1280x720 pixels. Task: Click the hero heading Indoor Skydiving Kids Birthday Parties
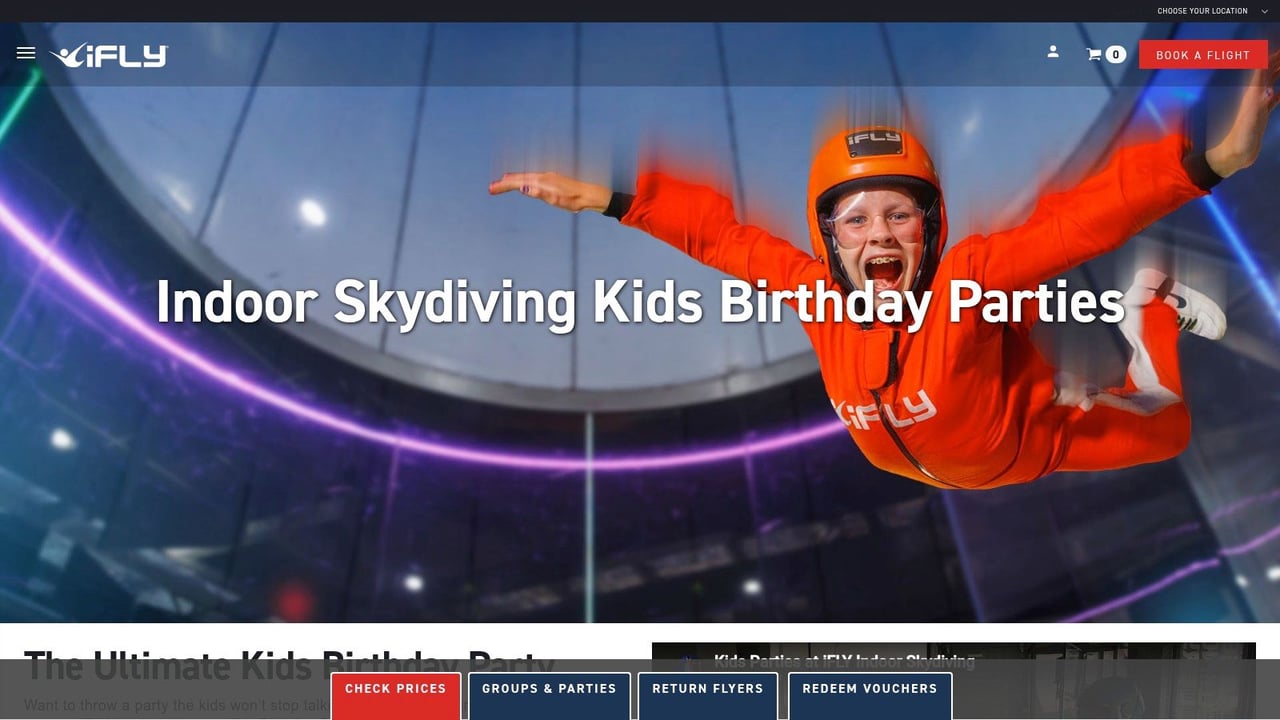point(640,302)
